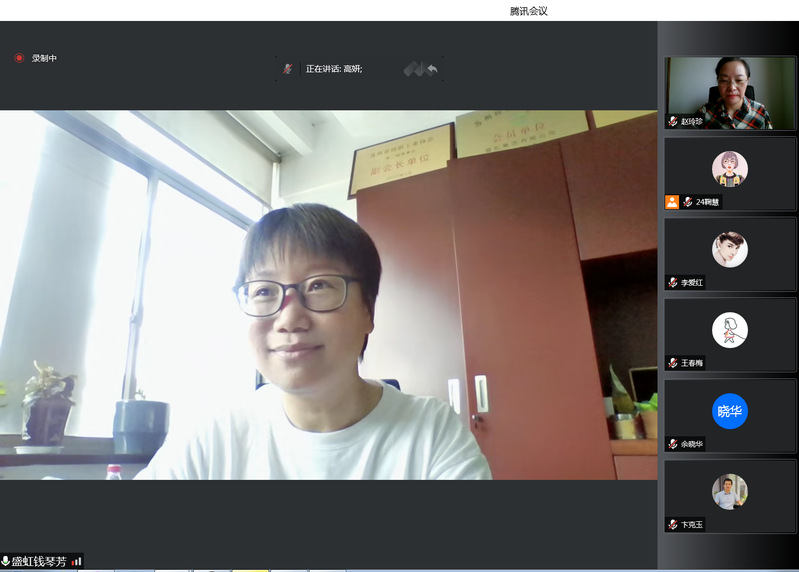
Task: Click the microphone icon next to 卞克玉
Action: click(x=673, y=524)
